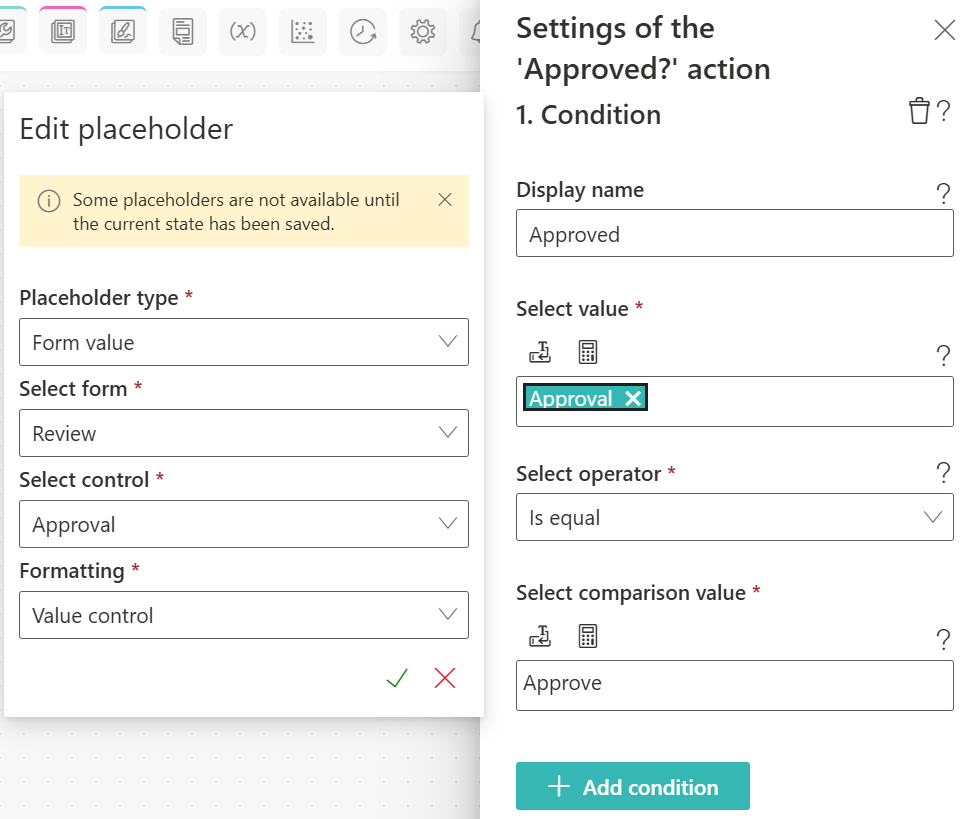Open the settings gear in toolbar
The image size is (973, 819).
point(422,32)
